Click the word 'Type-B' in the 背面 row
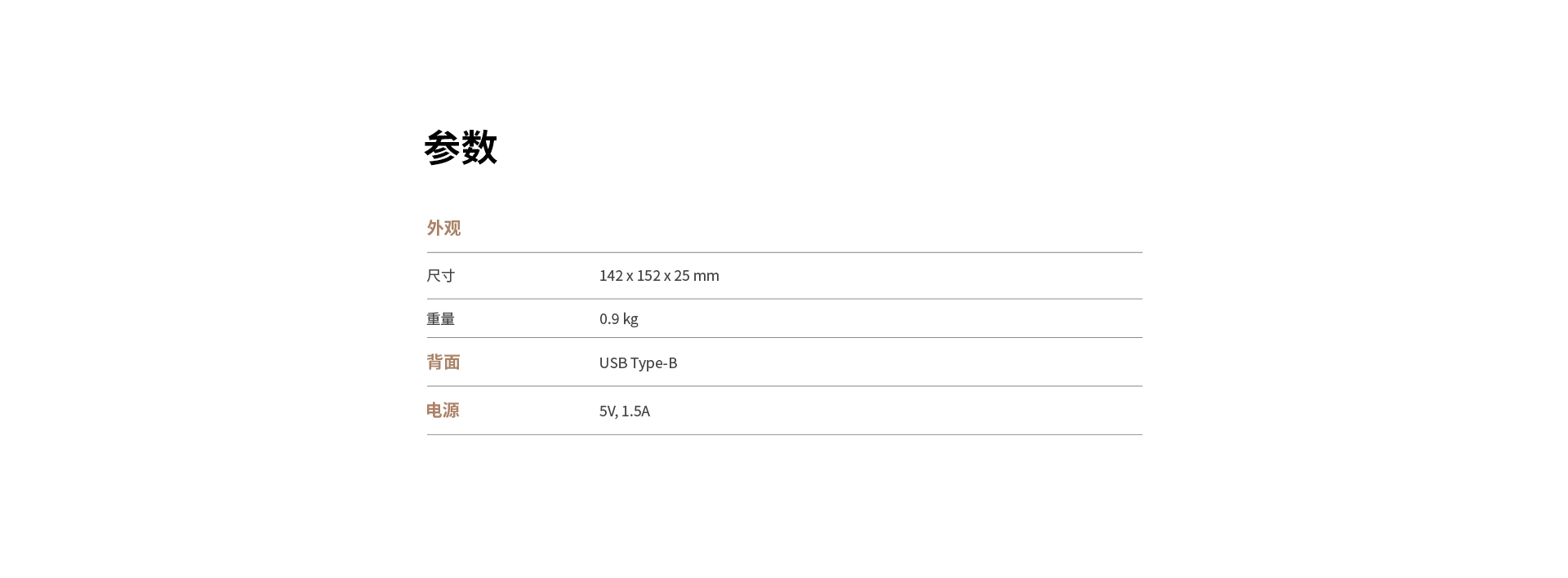The height and width of the screenshot is (578, 1568). click(654, 363)
